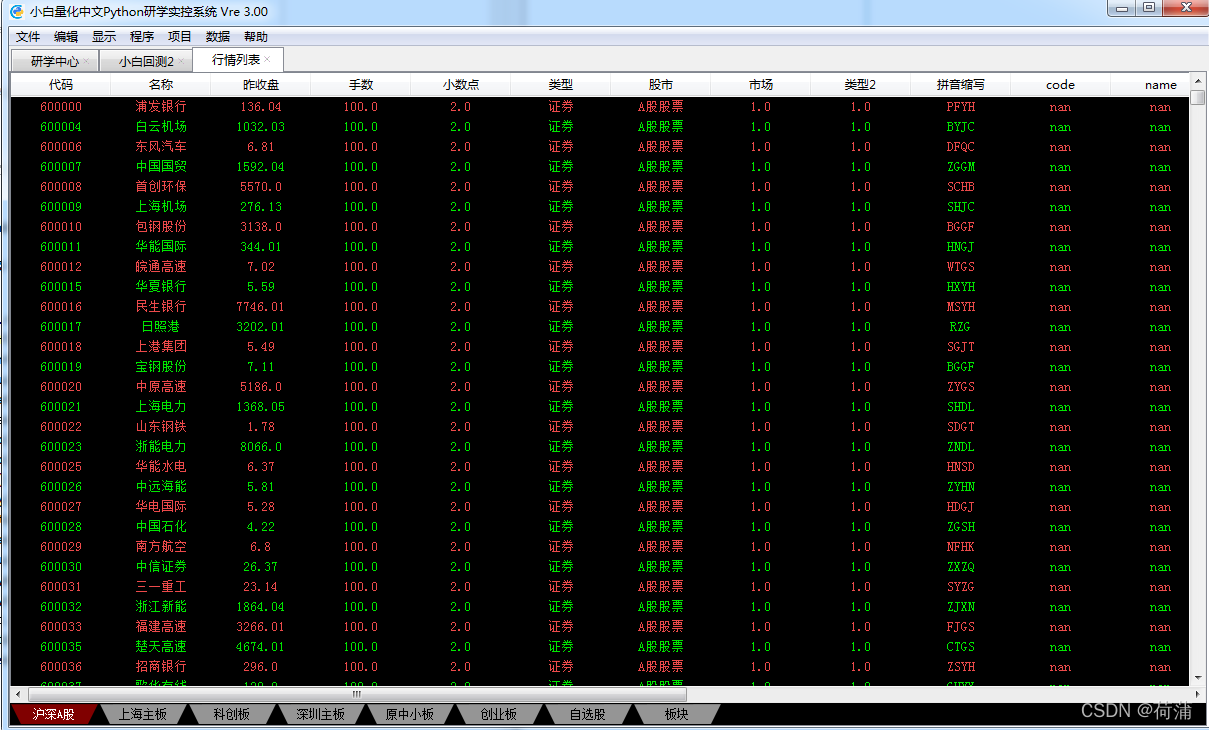Viewport: 1209px width, 730px height.
Task: Open the 帮助 menu
Action: point(256,37)
